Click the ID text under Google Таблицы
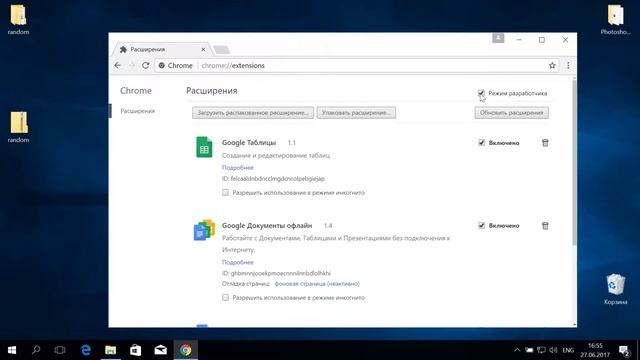This screenshot has width=640, height=360. 273,179
